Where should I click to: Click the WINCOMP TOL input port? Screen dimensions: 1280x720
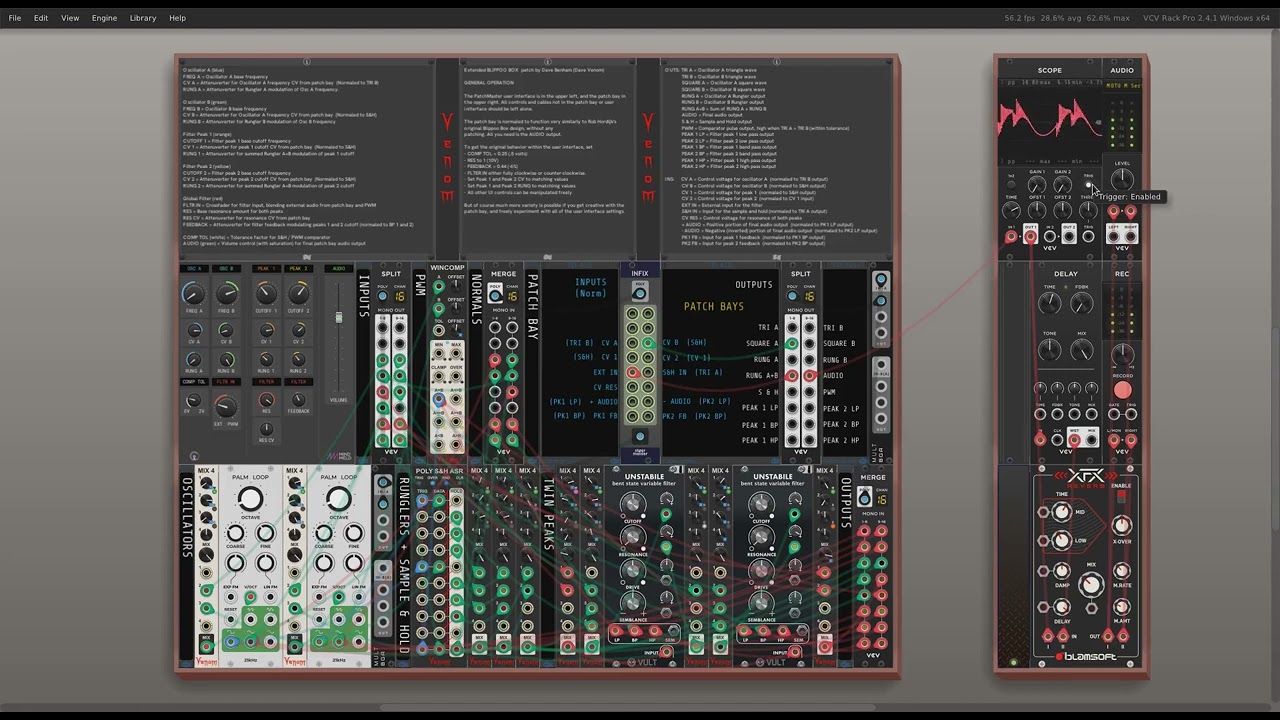[439, 329]
